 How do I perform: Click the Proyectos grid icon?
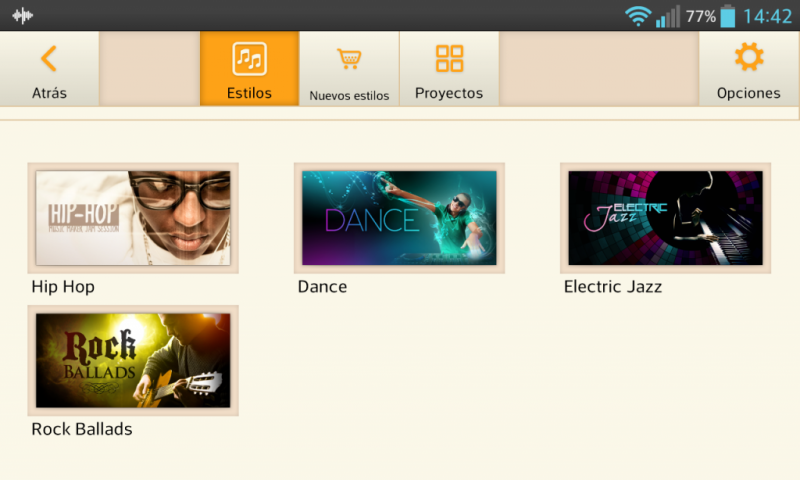point(449,59)
